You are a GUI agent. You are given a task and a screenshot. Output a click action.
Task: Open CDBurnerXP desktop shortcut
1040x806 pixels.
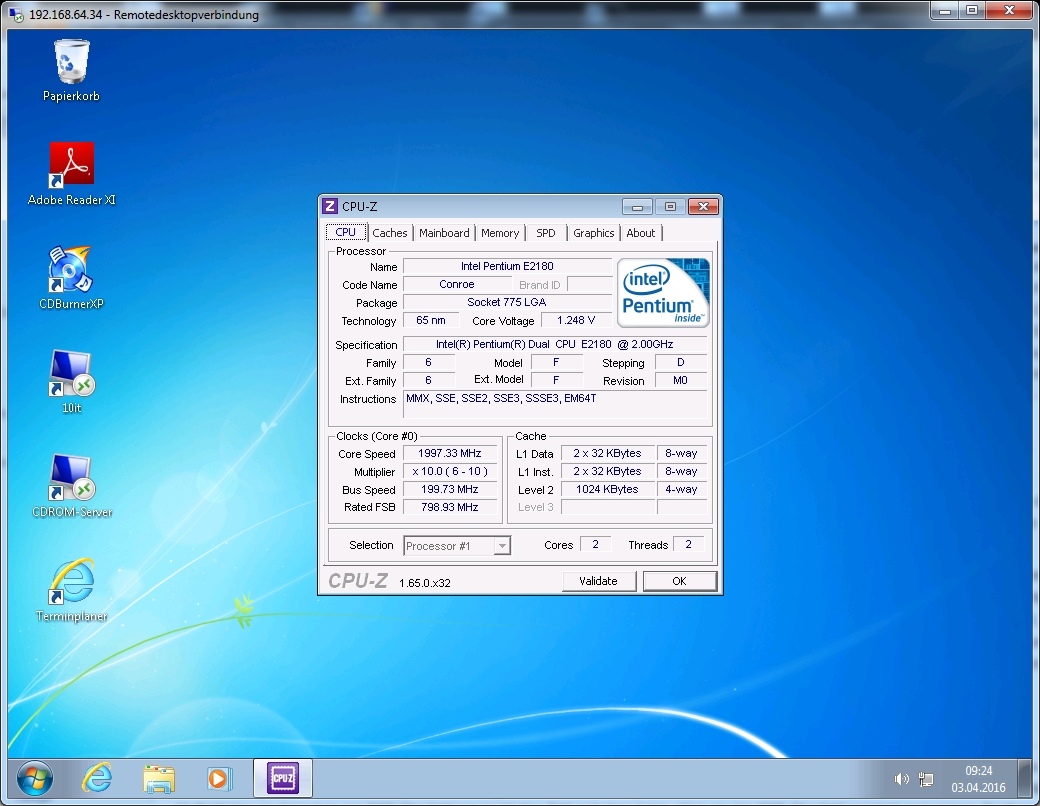[x=71, y=278]
